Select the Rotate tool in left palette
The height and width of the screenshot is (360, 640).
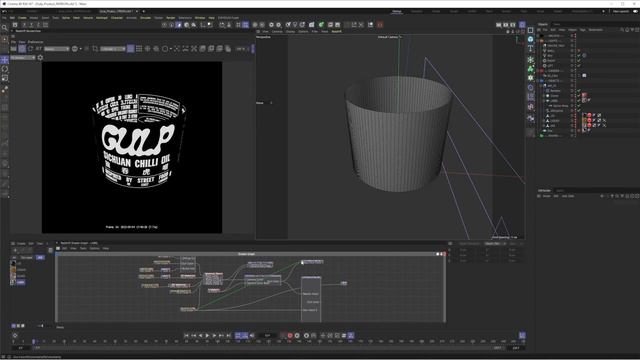4,69
